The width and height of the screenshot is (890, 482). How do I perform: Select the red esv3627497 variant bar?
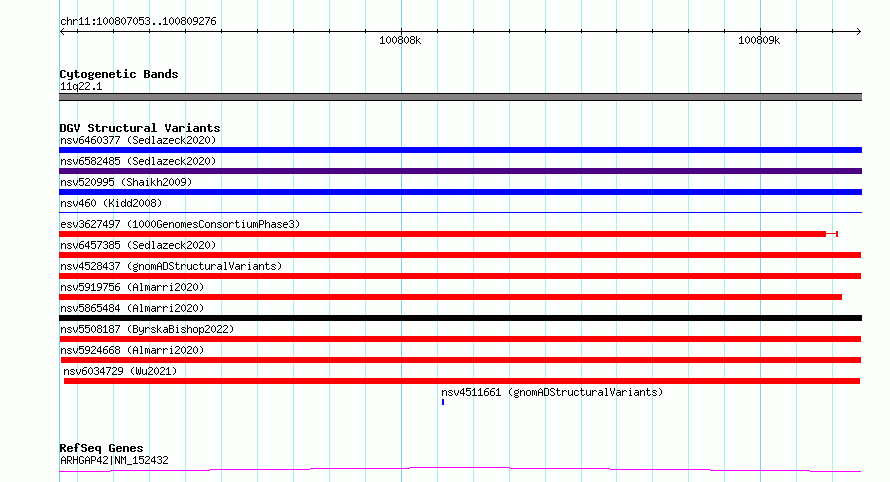448,234
